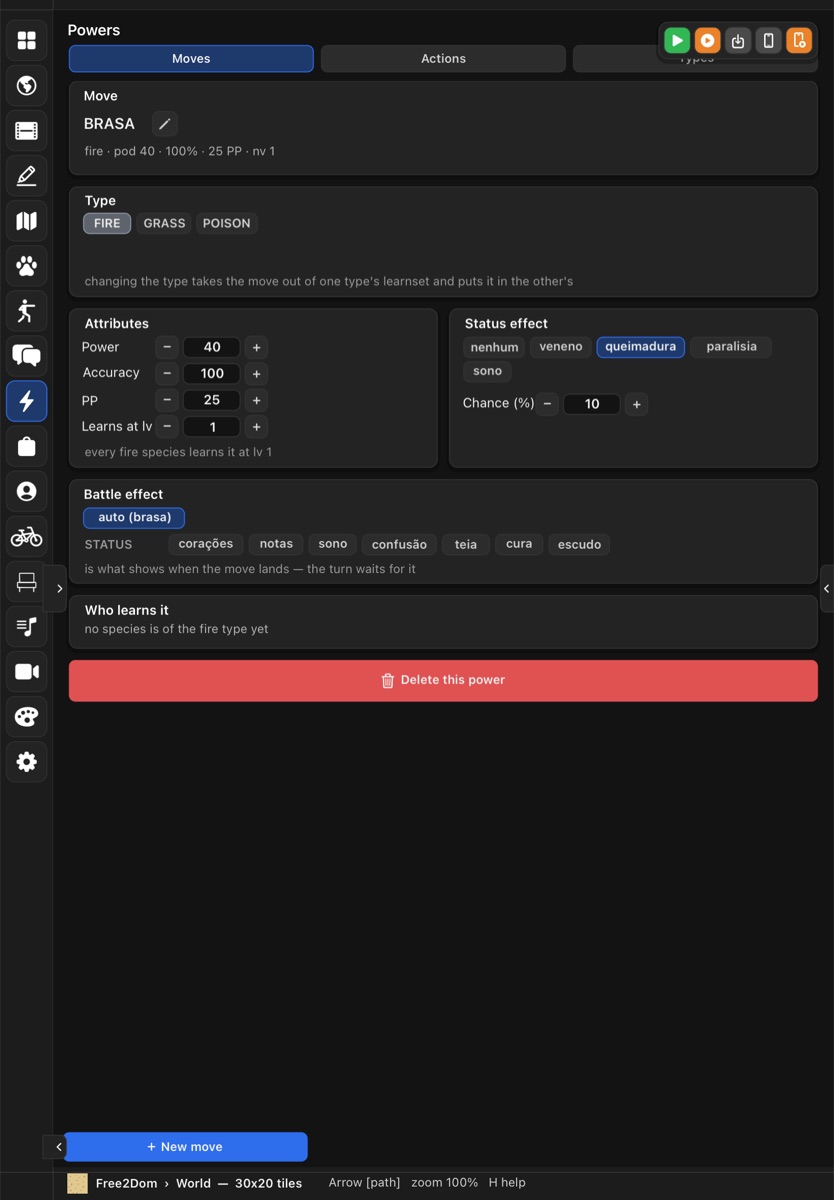The height and width of the screenshot is (1200, 834).
Task: Click the Chance percent value field
Action: point(592,404)
